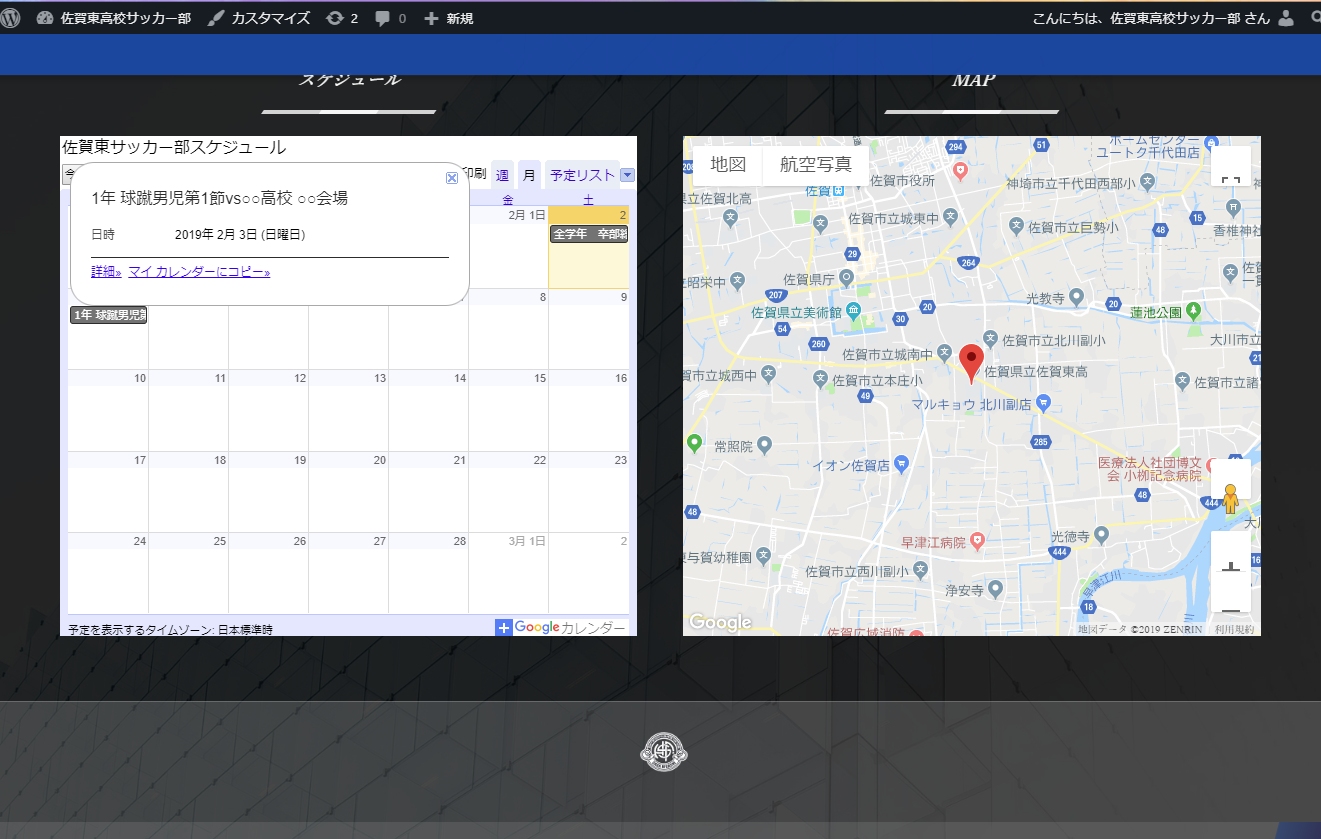The width and height of the screenshot is (1321, 839).
Task: Click the イオン佐賀店 shopping marker
Action: pyautogui.click(x=900, y=464)
